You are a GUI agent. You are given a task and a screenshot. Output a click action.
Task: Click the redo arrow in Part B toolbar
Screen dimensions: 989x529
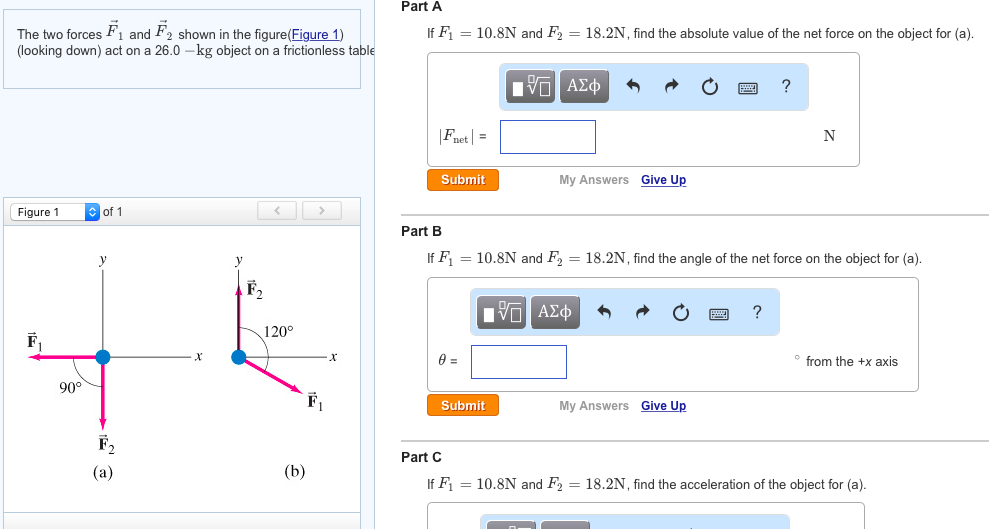click(643, 312)
